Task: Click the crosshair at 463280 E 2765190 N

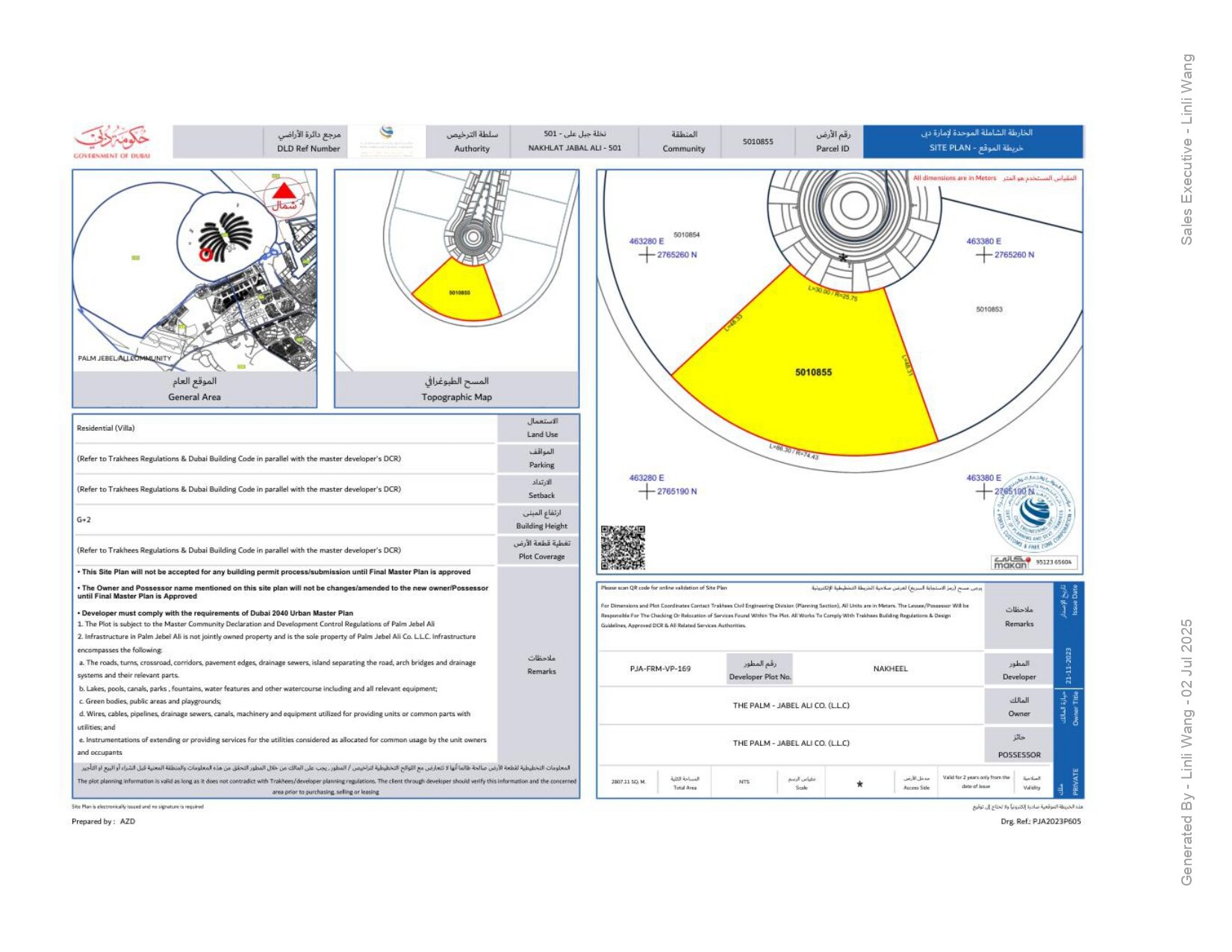Action: [647, 491]
